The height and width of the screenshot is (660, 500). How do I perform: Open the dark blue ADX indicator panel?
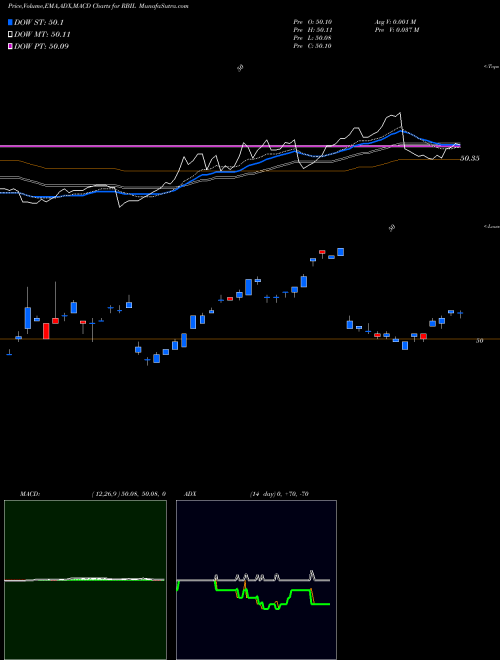(x=256, y=580)
